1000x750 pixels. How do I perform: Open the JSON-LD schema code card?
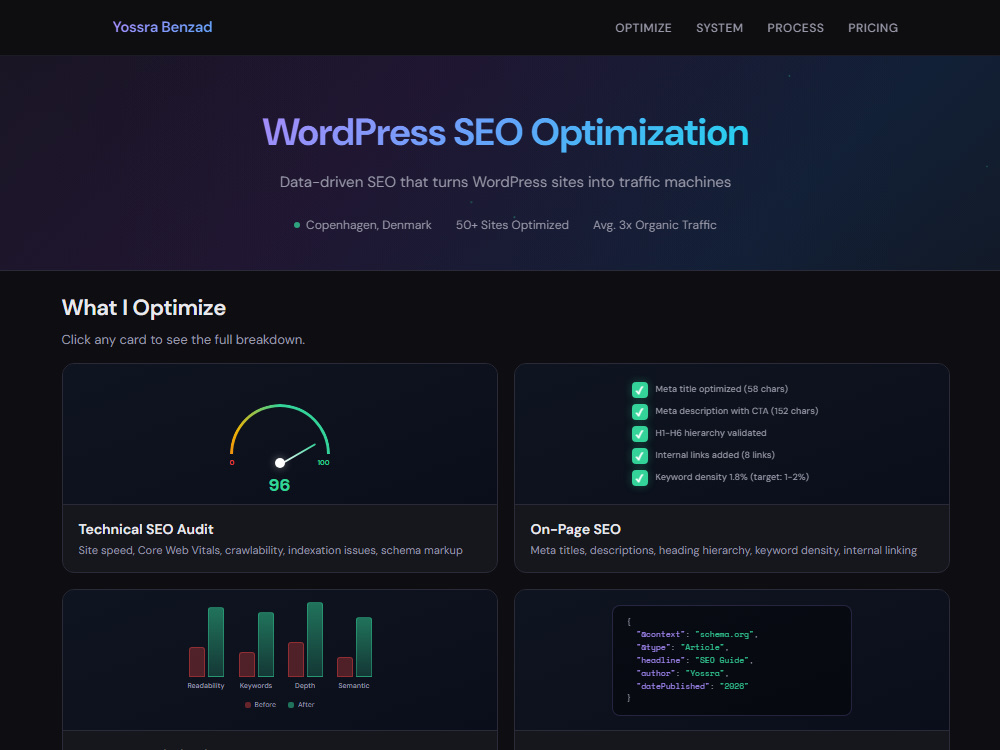pyautogui.click(x=732, y=660)
